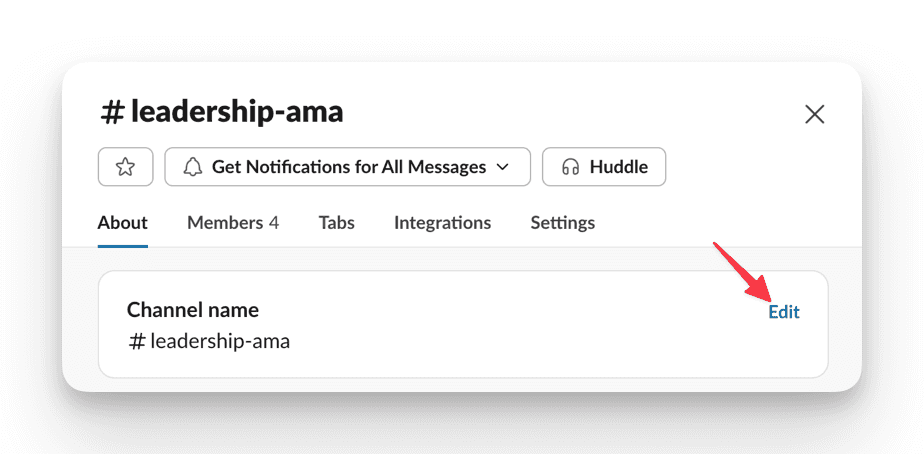Open the Tabs tab

(x=336, y=223)
